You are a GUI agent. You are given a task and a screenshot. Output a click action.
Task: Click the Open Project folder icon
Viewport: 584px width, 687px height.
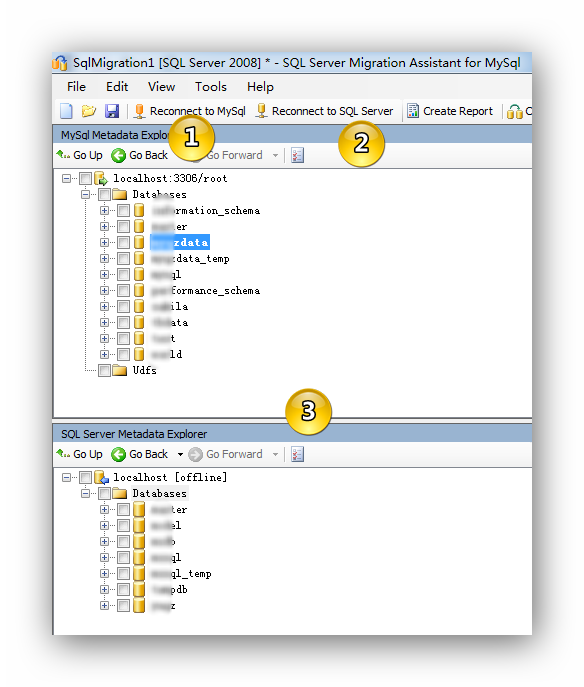(x=89, y=111)
